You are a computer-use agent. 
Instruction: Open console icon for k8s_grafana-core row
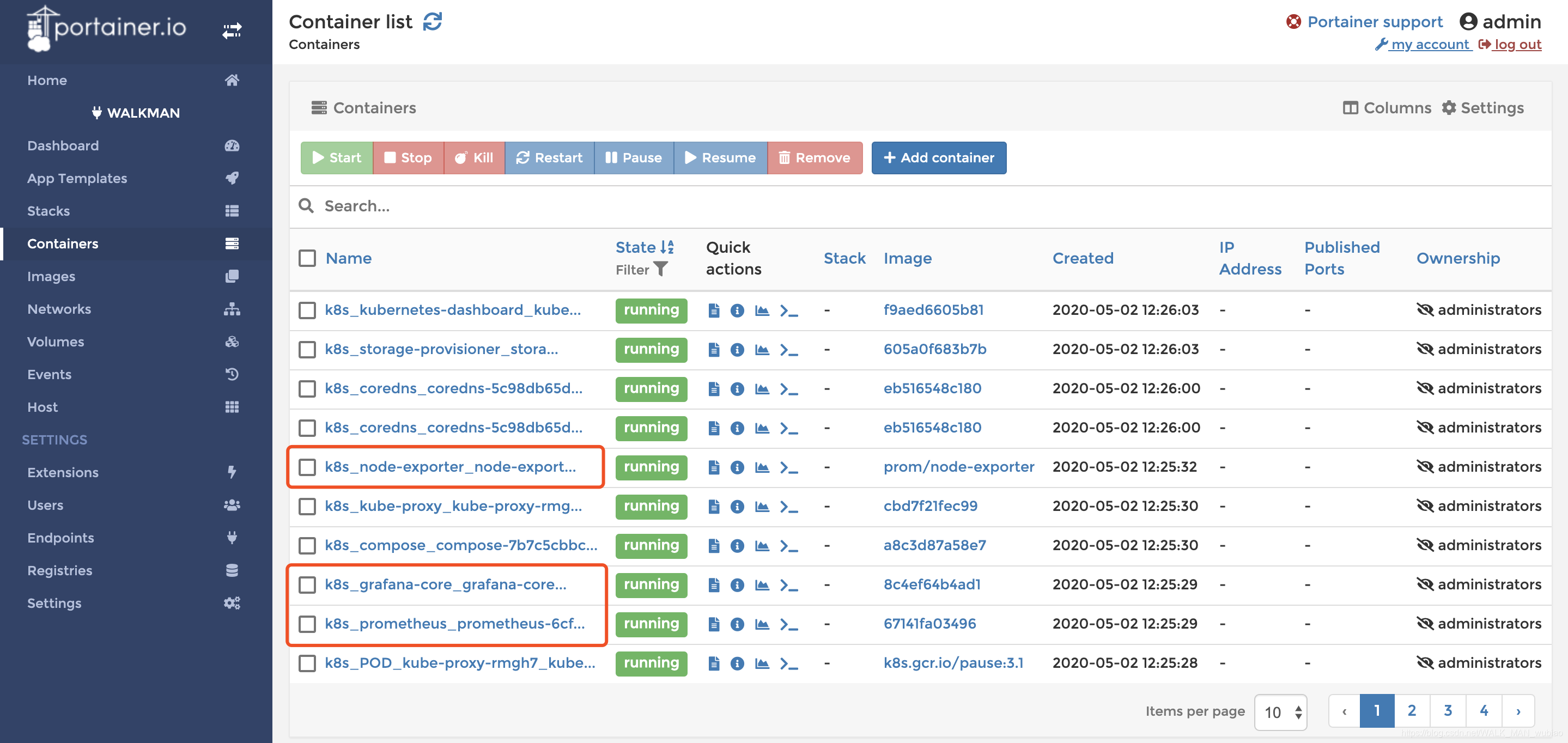tap(789, 585)
